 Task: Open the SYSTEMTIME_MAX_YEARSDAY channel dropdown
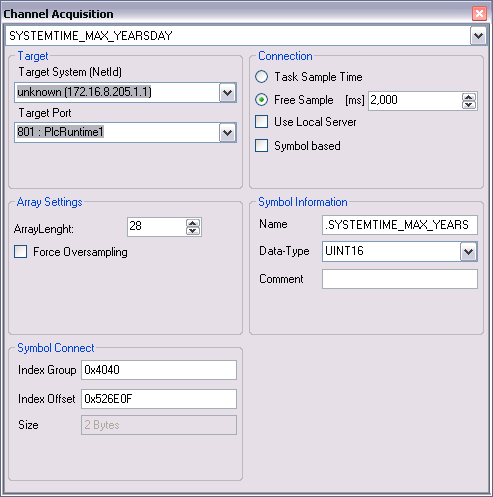[x=478, y=36]
